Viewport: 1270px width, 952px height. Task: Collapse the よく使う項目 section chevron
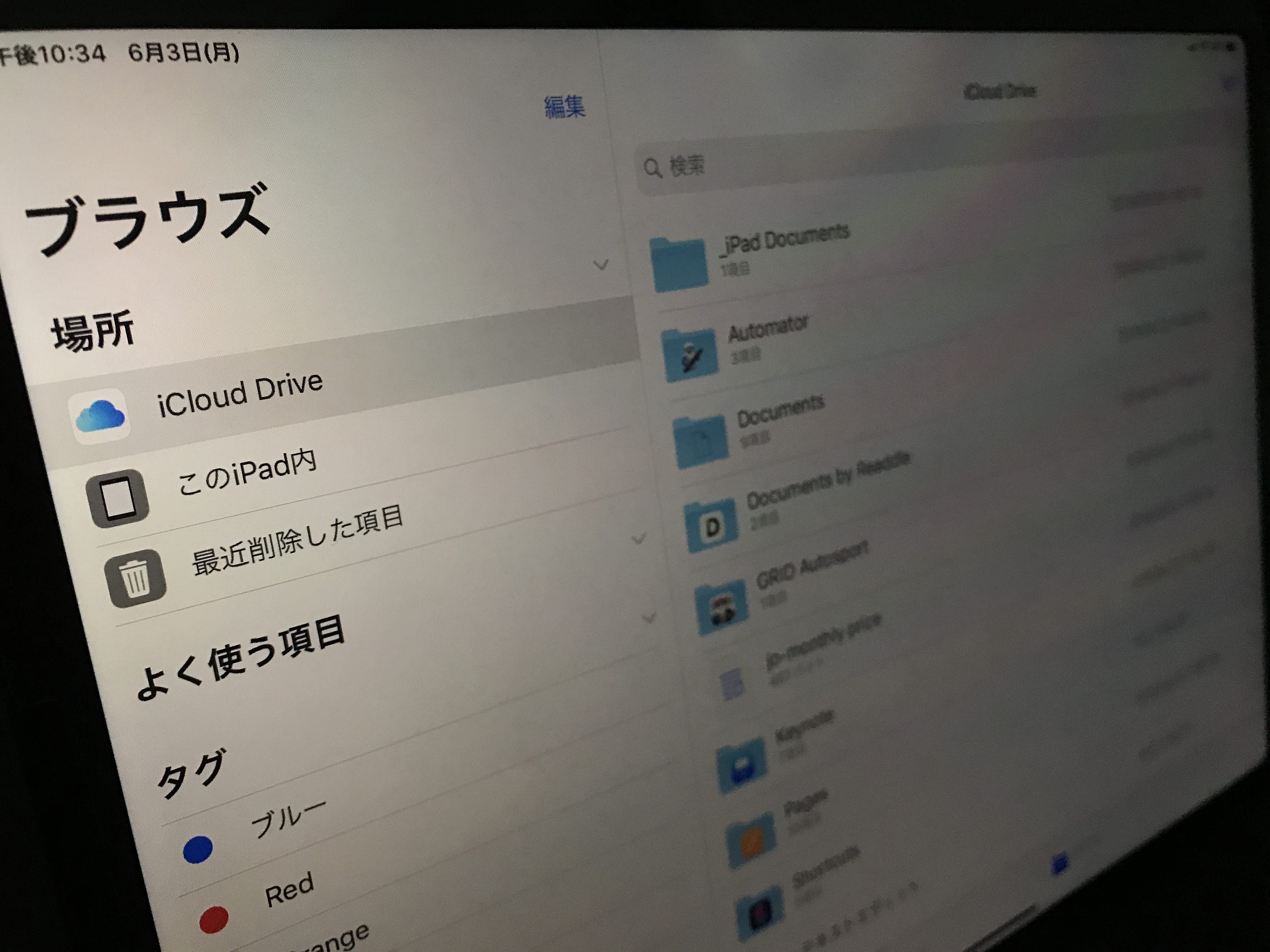coord(638,538)
